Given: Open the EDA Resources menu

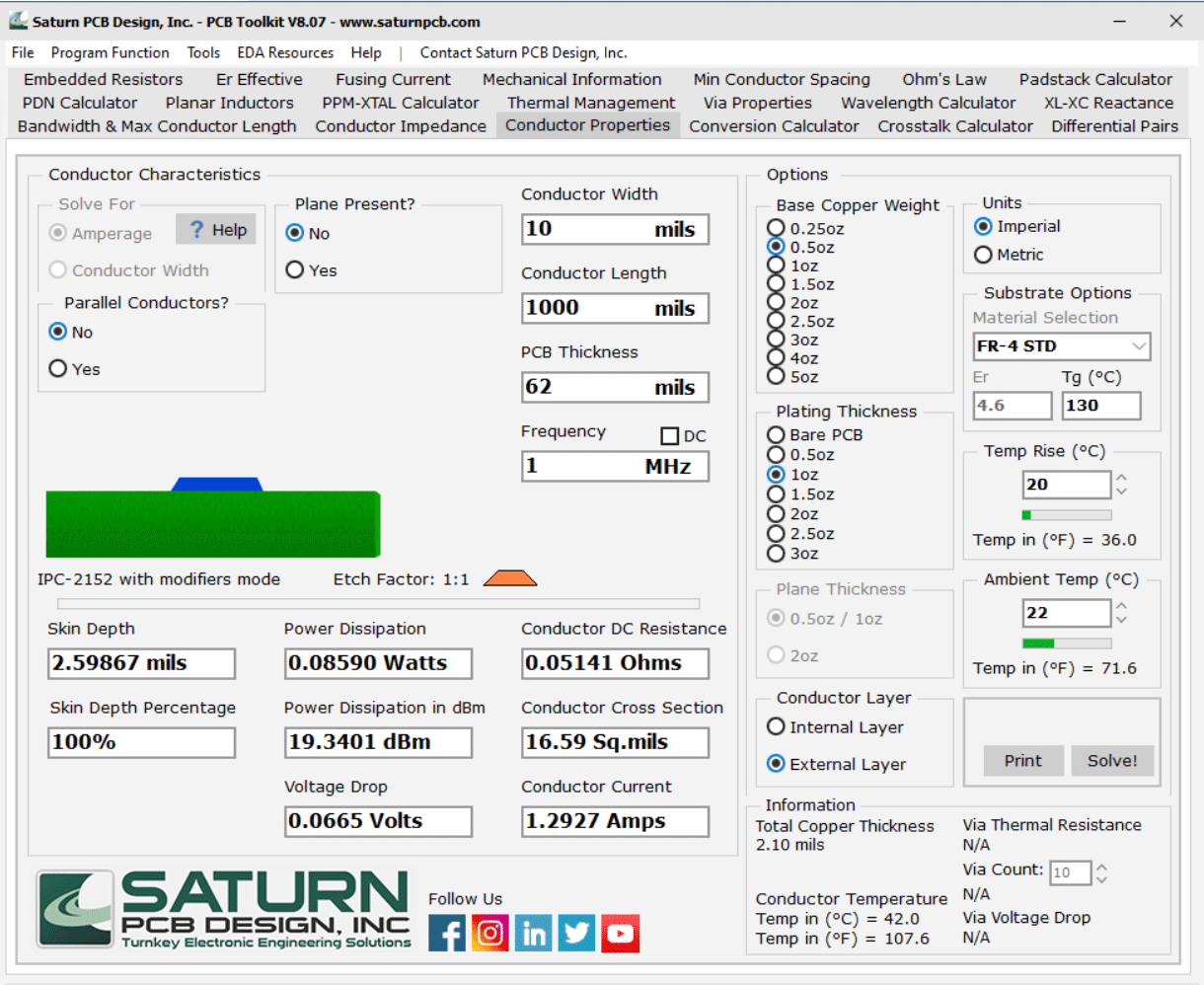Looking at the screenshot, I should tap(285, 52).
